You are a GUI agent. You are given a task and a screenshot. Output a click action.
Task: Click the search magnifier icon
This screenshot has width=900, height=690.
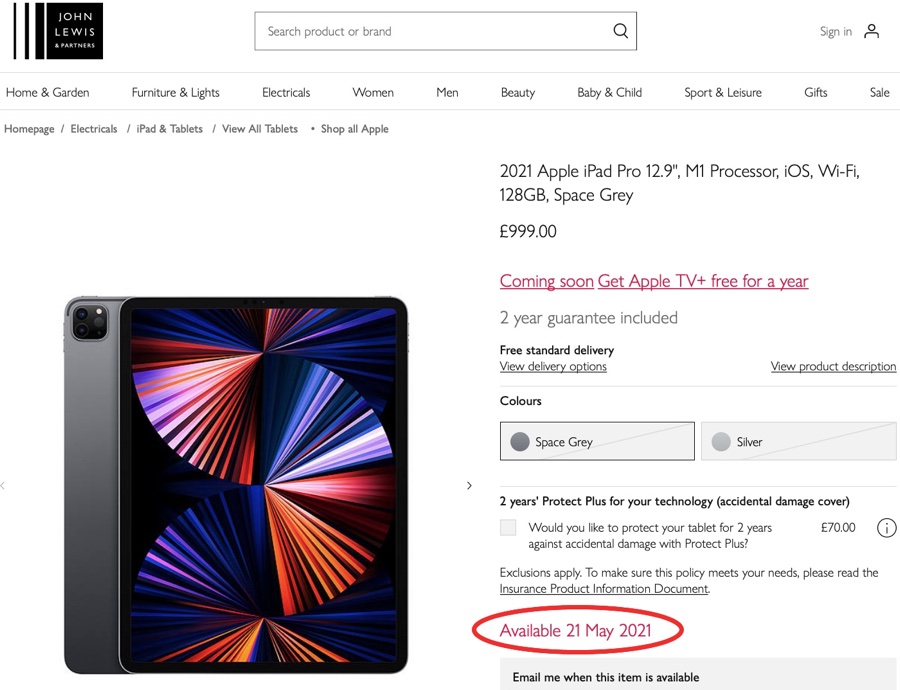[621, 31]
